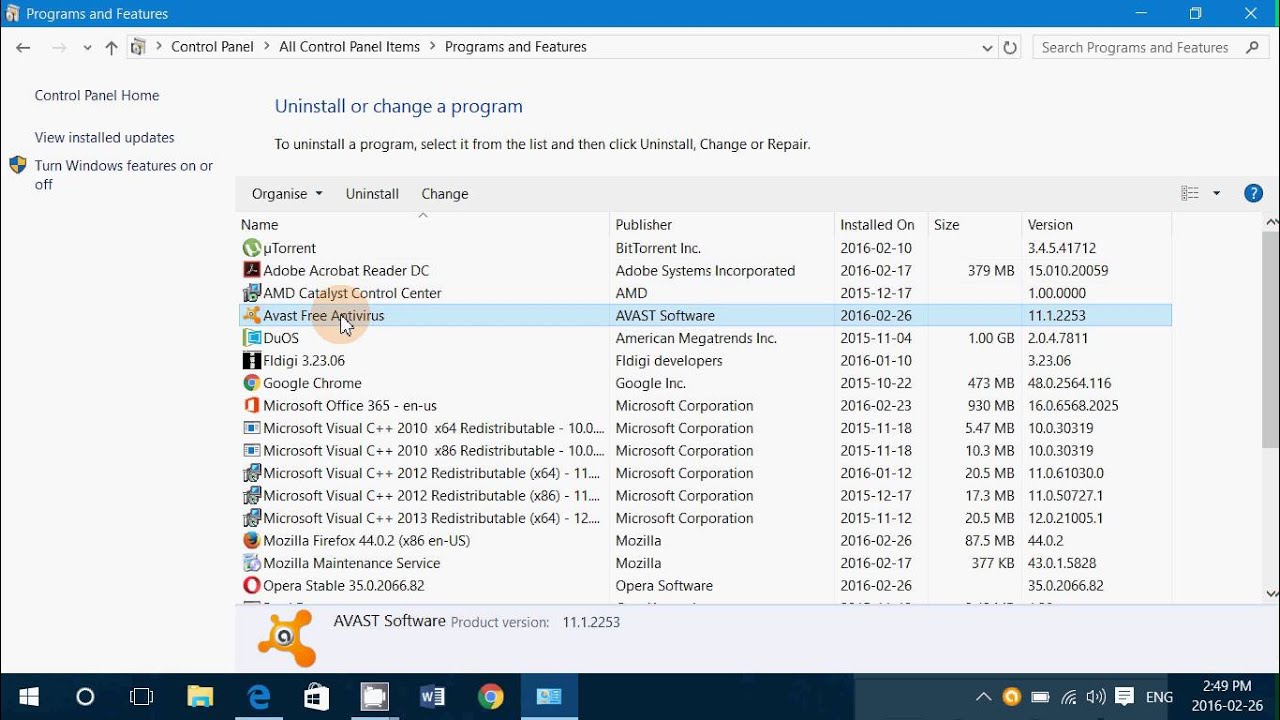Click the Control Panel breadcrumb

coord(212,47)
